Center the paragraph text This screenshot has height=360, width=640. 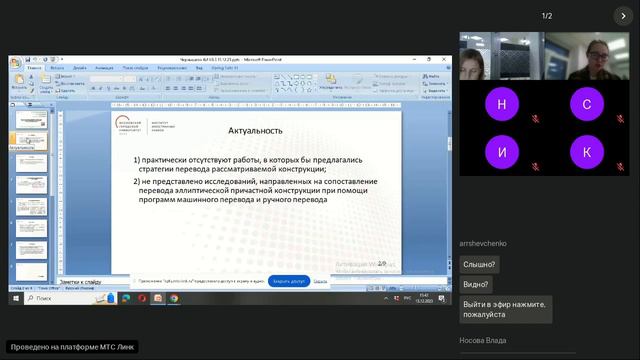click(x=175, y=89)
